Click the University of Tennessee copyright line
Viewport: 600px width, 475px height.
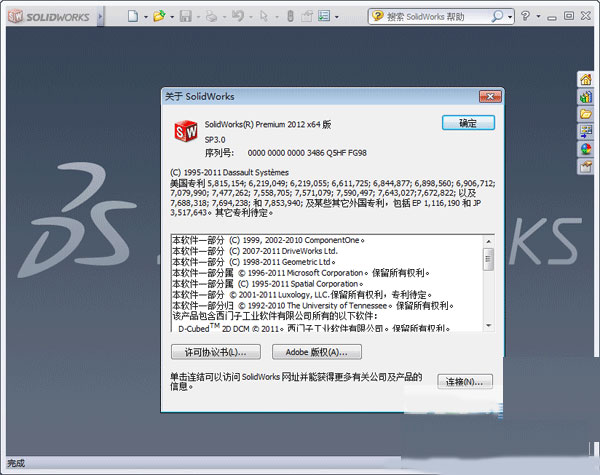pyautogui.click(x=313, y=305)
